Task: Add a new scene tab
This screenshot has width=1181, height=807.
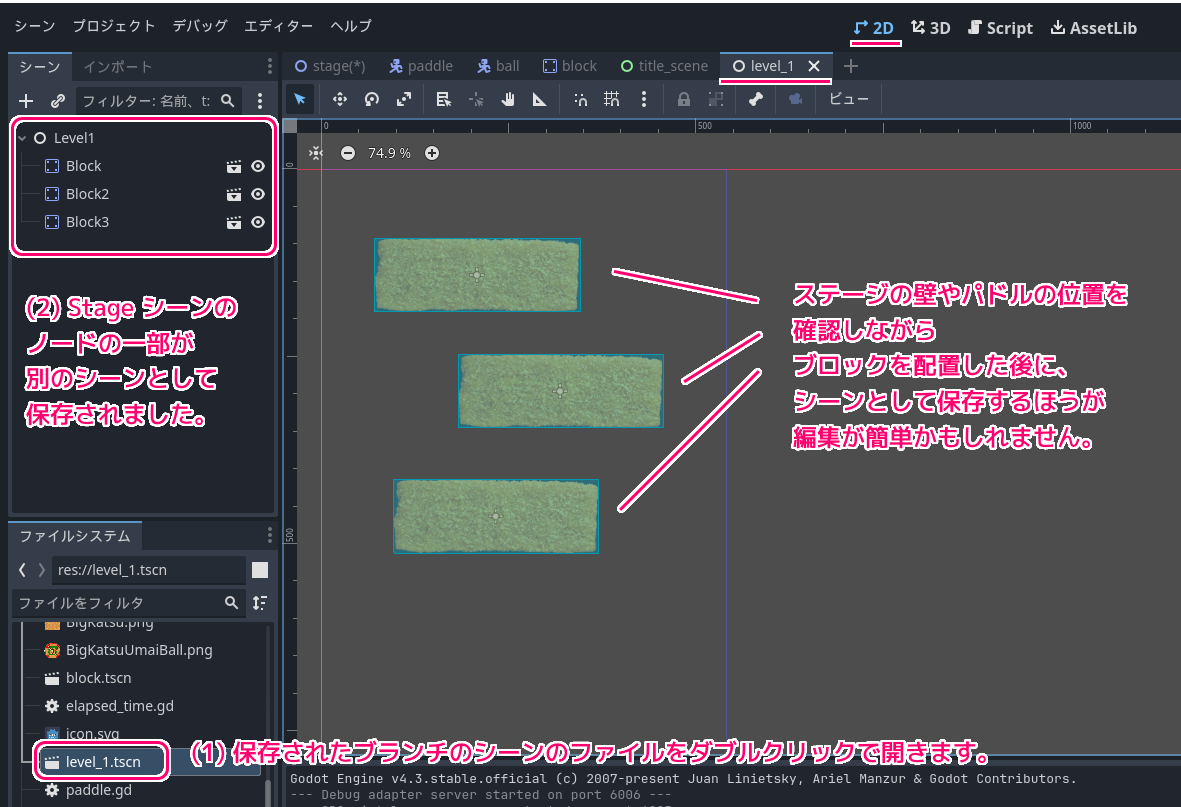Action: click(851, 66)
